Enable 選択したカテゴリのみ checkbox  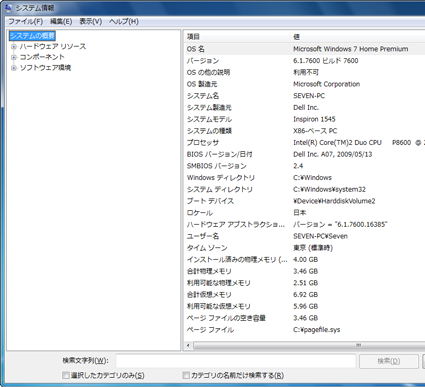point(66,375)
